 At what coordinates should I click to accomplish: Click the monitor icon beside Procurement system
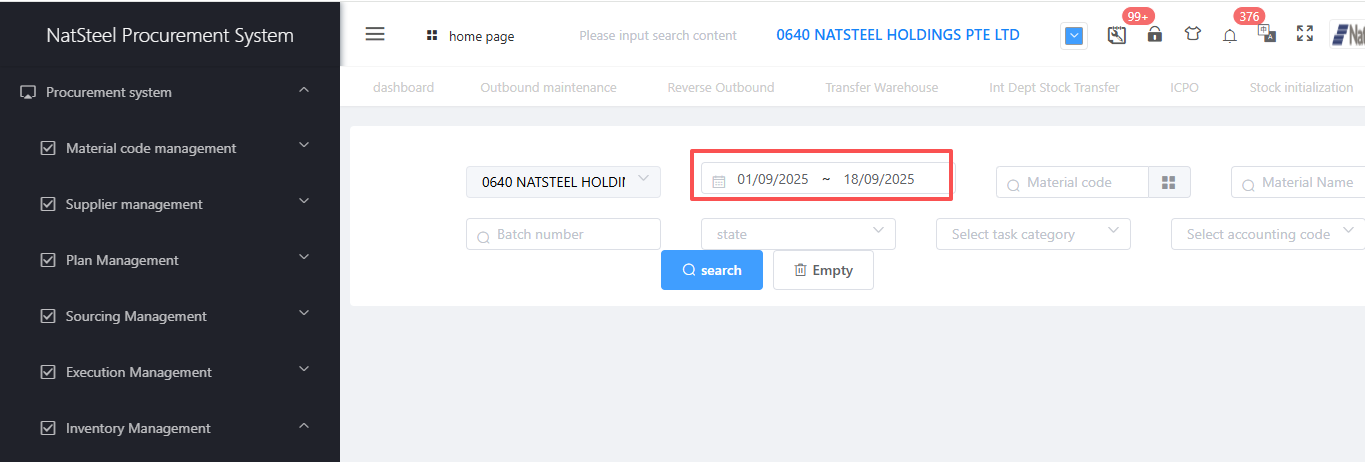click(28, 92)
